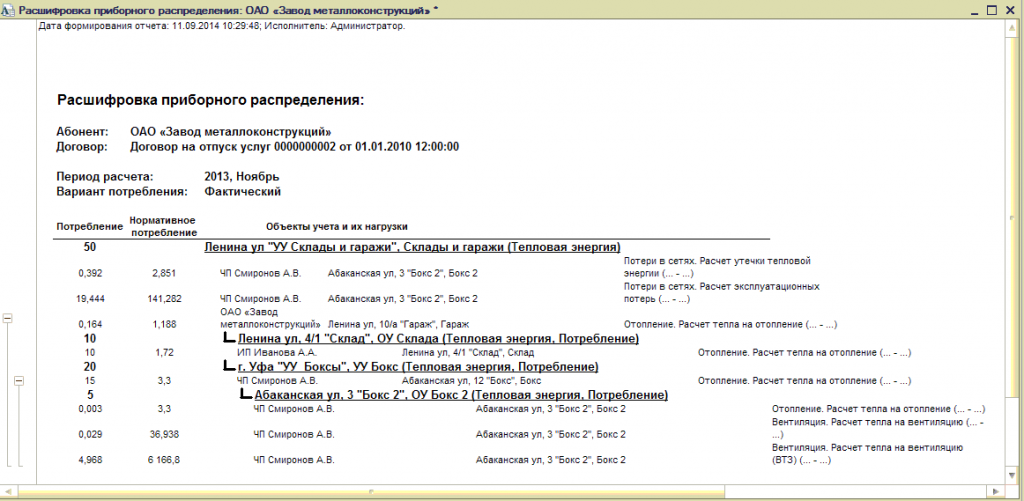Open group 'г. Уфа "УУ Боксы", УУ Бокс'
Viewport: 1024px width, 501px height.
[x=417, y=367]
